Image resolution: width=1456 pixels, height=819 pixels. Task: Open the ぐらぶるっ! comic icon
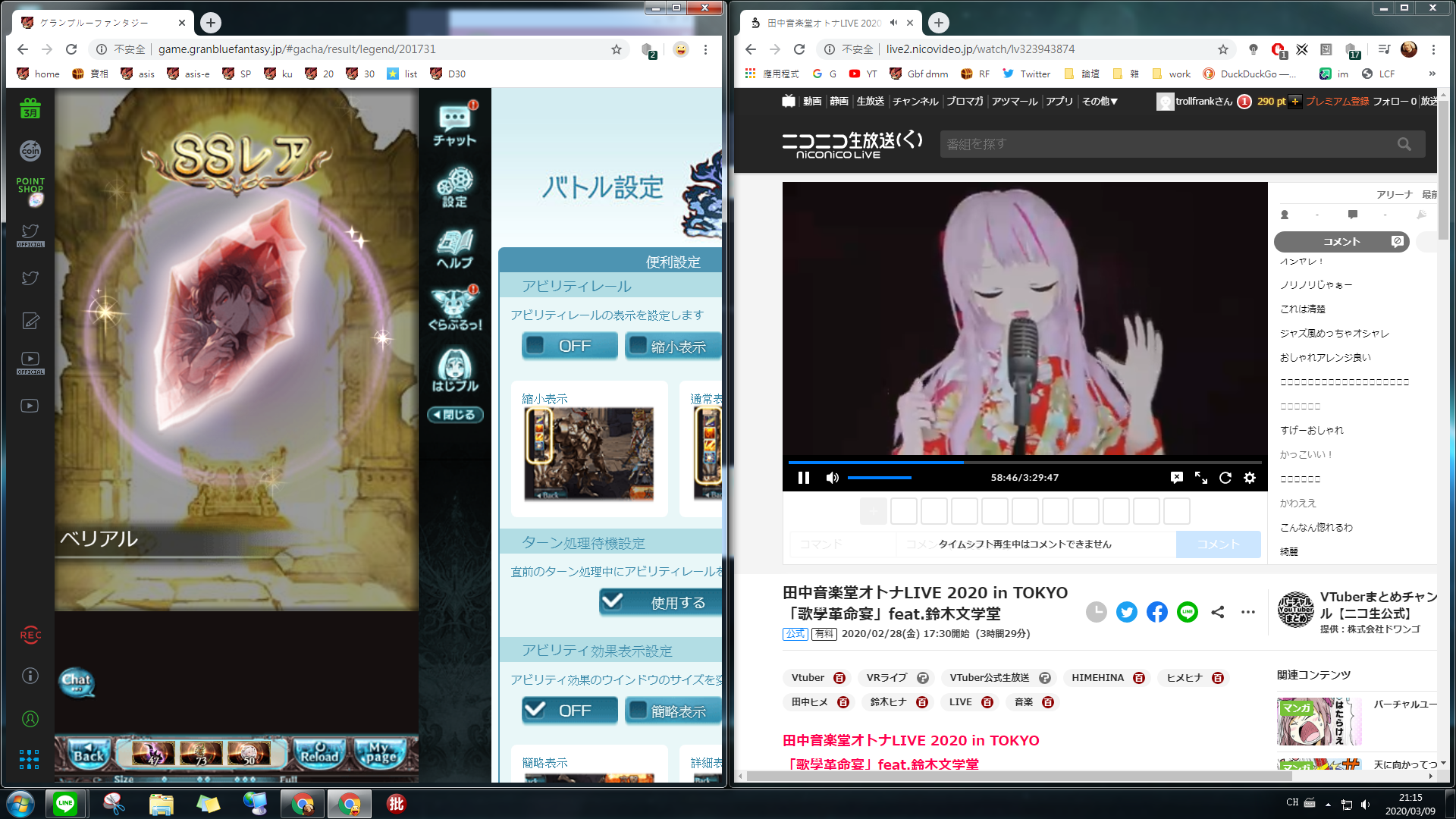point(455,310)
